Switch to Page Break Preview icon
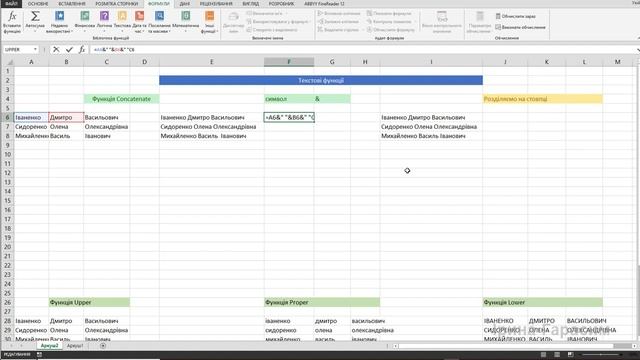Image resolution: width=640 pixels, height=360 pixels. tap(570, 354)
